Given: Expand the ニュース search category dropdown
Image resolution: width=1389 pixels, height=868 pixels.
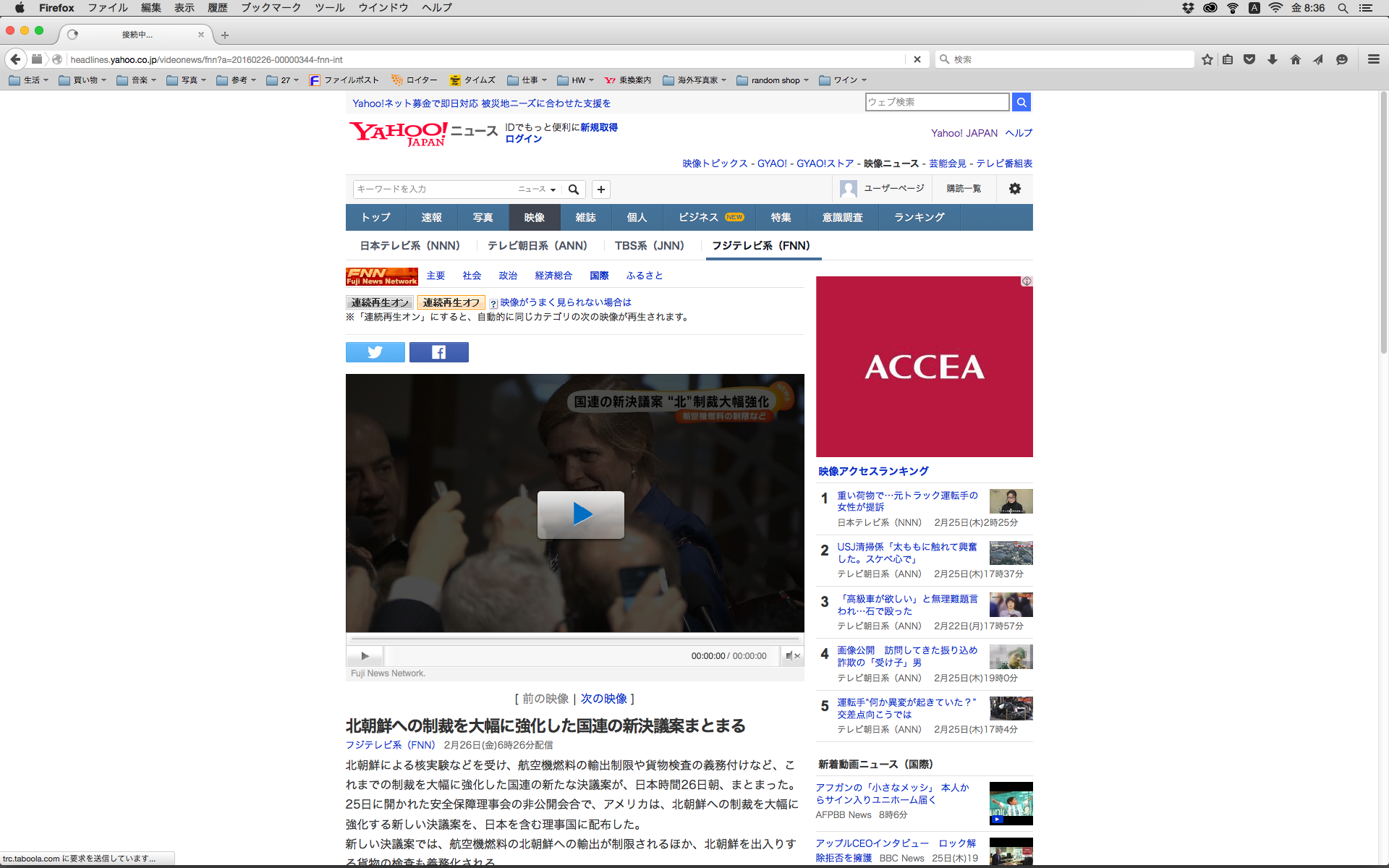Looking at the screenshot, I should click(537, 190).
